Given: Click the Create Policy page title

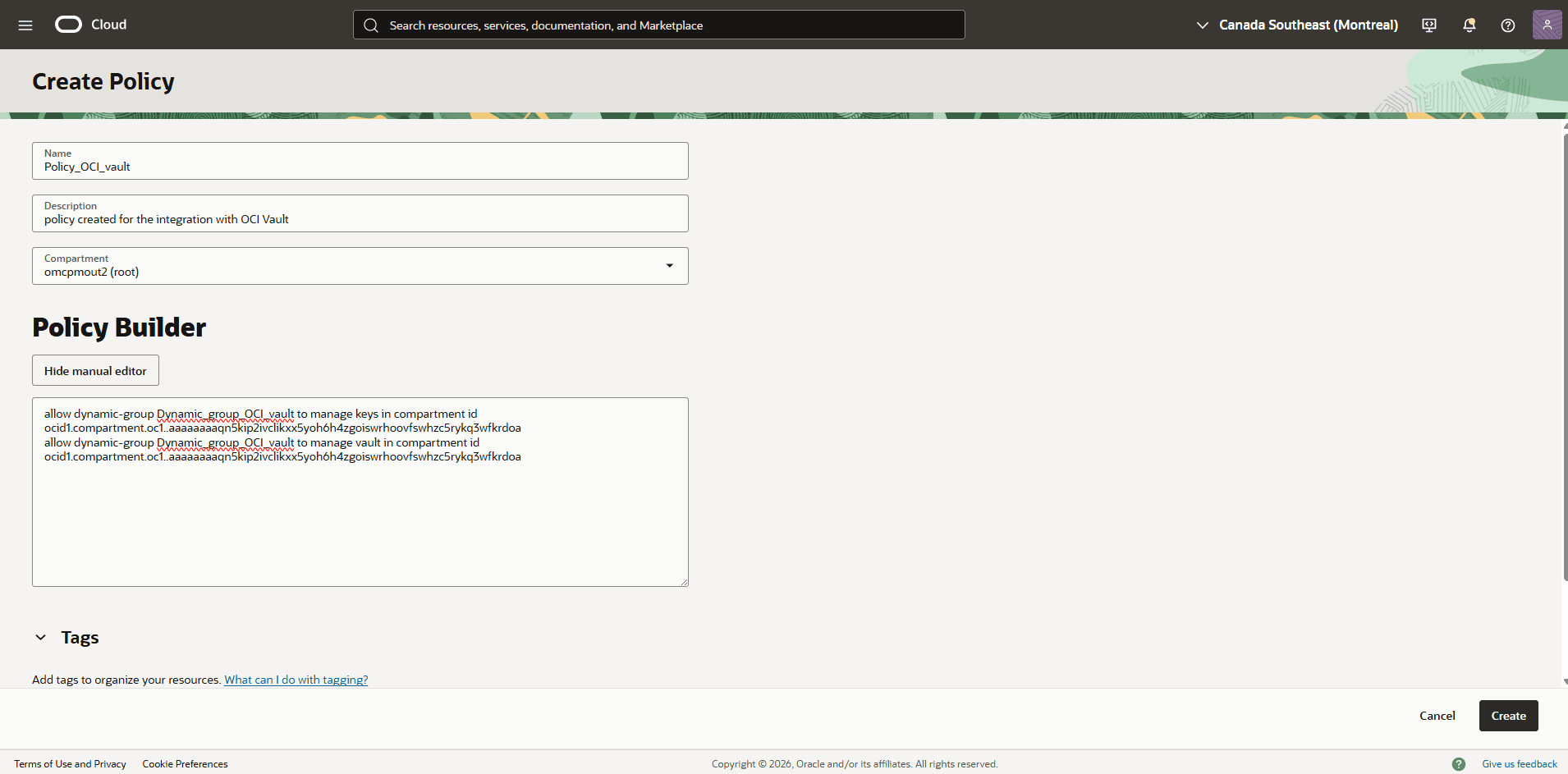Looking at the screenshot, I should click(x=103, y=81).
